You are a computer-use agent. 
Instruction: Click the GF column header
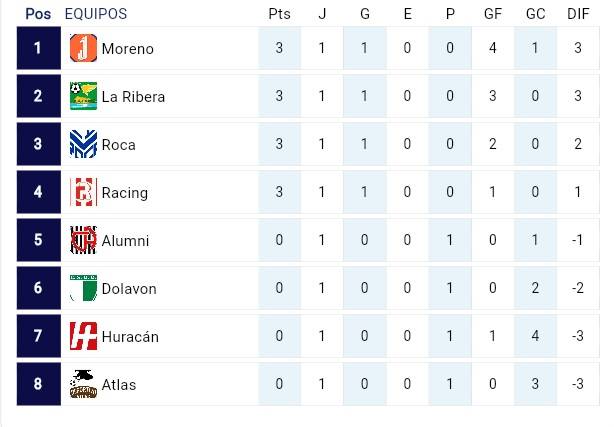pyautogui.click(x=492, y=14)
